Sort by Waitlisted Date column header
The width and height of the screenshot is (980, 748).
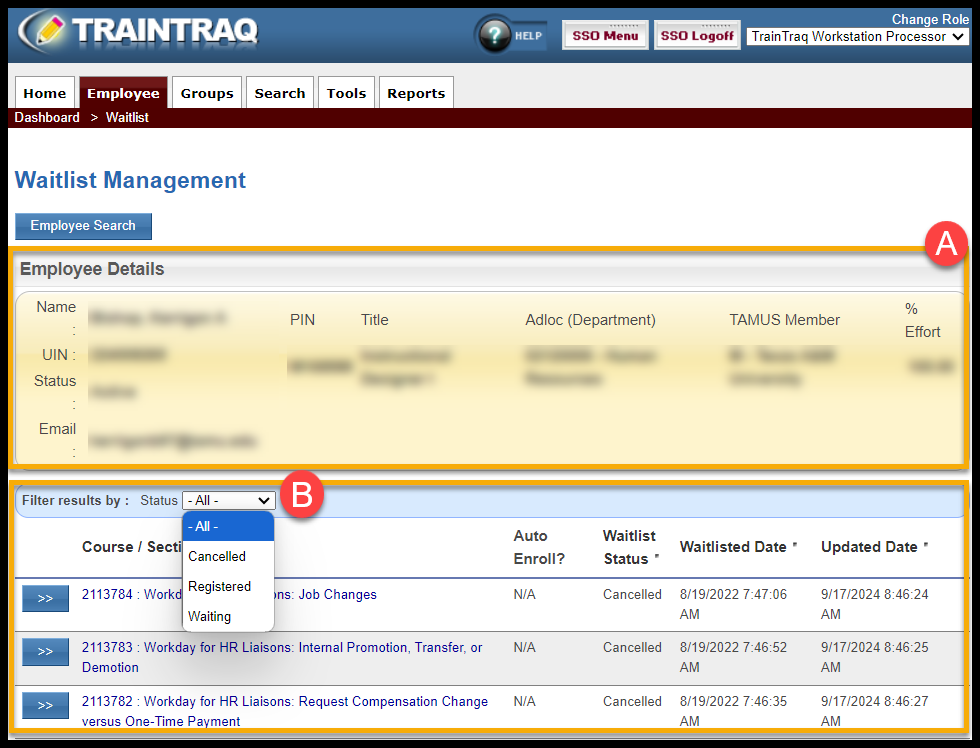pos(733,547)
